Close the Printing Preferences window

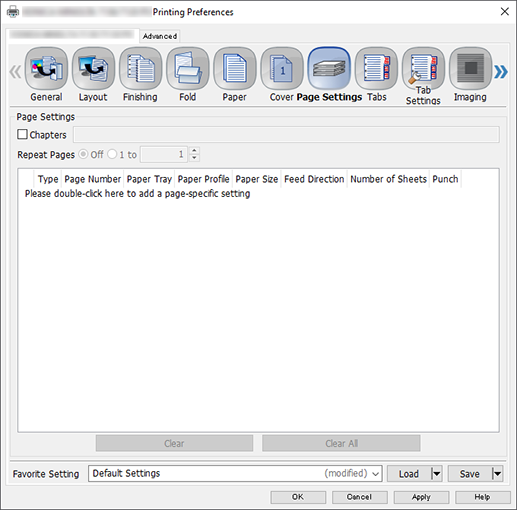[x=505, y=12]
